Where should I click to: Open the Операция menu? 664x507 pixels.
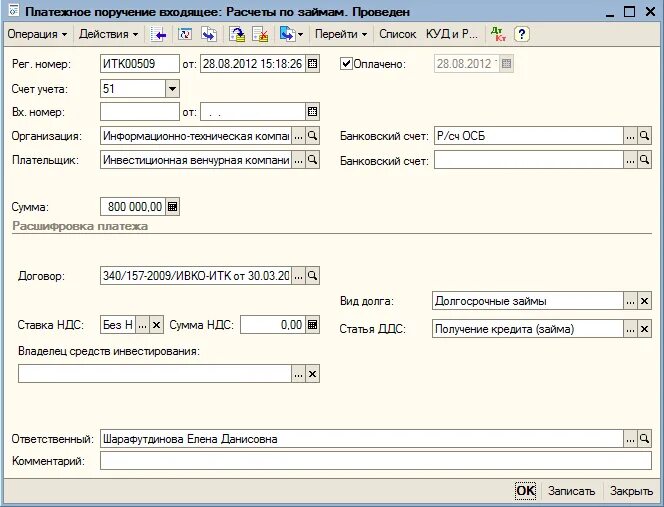(x=37, y=34)
